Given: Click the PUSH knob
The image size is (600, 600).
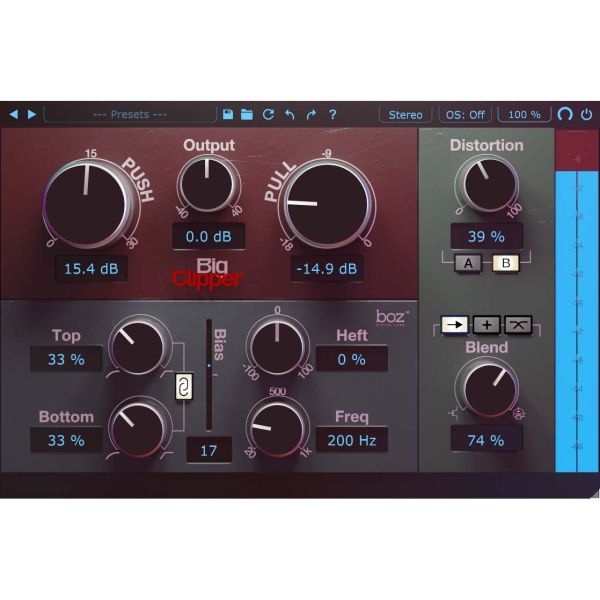Looking at the screenshot, I should tap(89, 203).
